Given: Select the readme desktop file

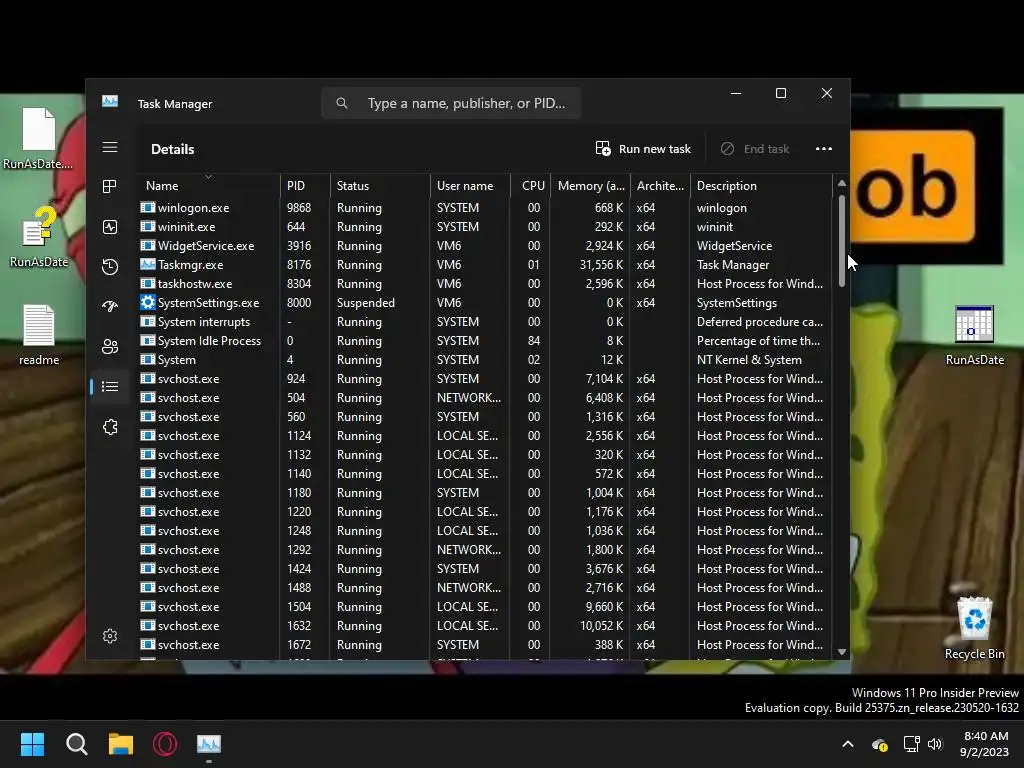Looking at the screenshot, I should pyautogui.click(x=39, y=335).
